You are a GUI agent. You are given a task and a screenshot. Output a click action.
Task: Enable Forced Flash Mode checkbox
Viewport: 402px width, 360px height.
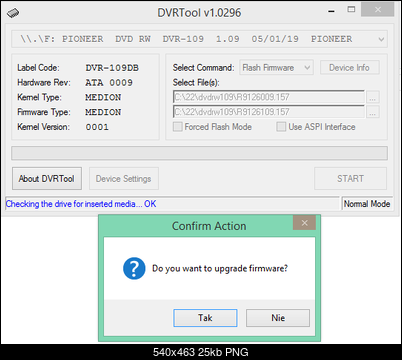coord(178,127)
